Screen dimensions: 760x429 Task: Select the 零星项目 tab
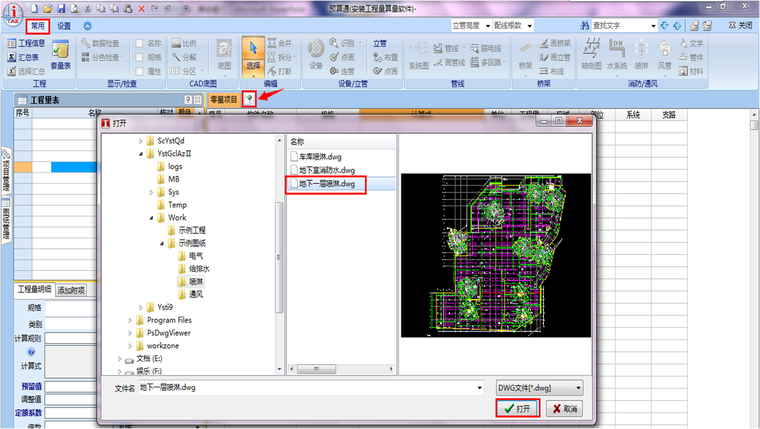(223, 99)
